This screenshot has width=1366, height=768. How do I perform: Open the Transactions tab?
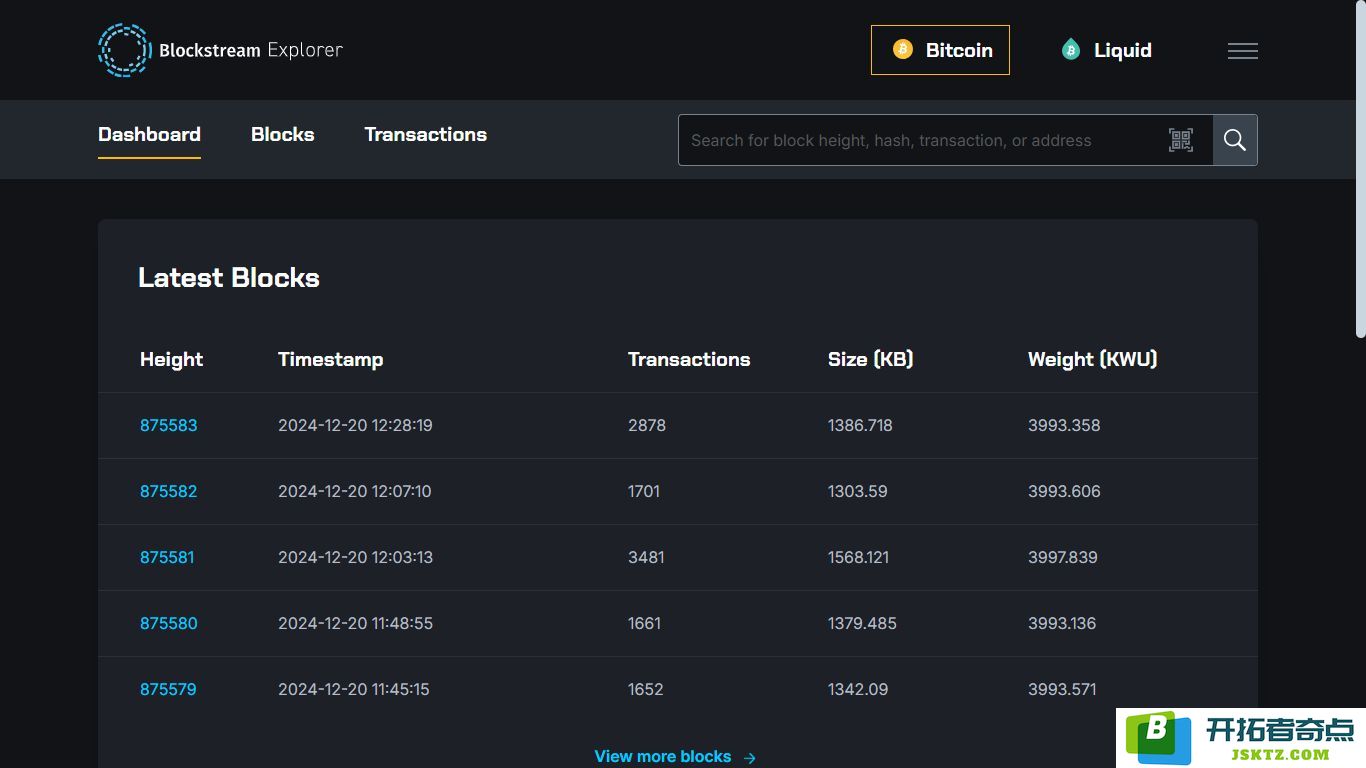[426, 134]
